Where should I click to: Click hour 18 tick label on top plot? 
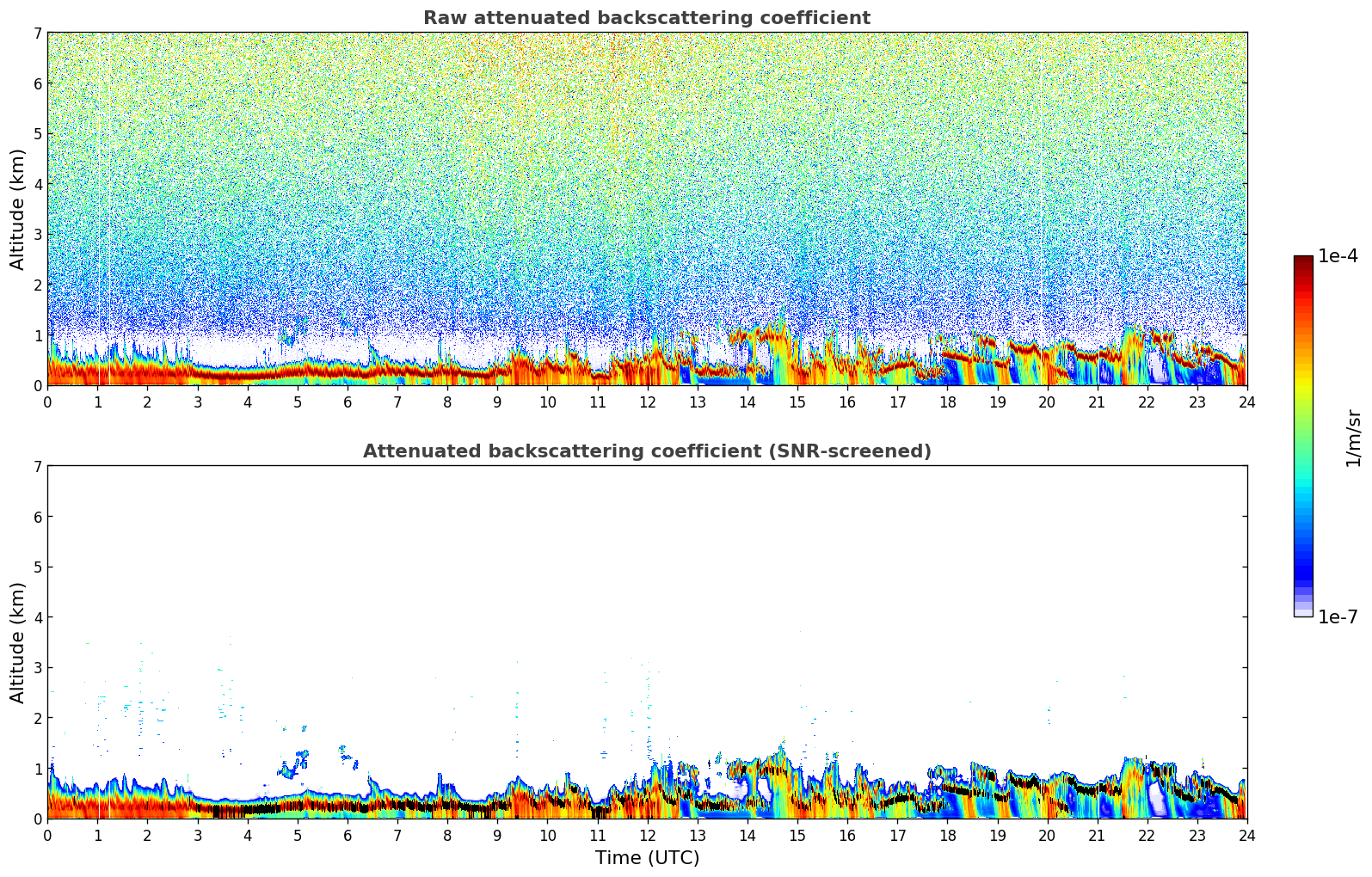pos(947,402)
